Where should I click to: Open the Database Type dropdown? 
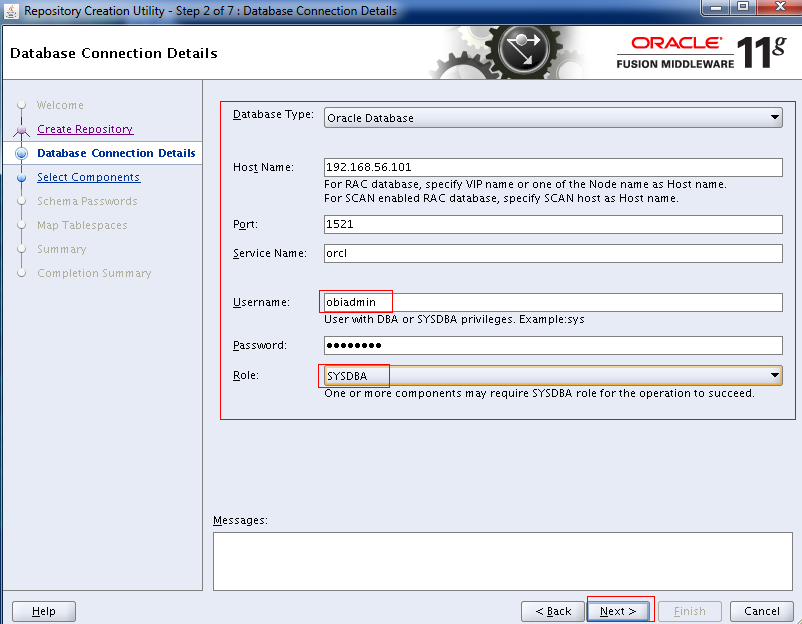tap(553, 118)
